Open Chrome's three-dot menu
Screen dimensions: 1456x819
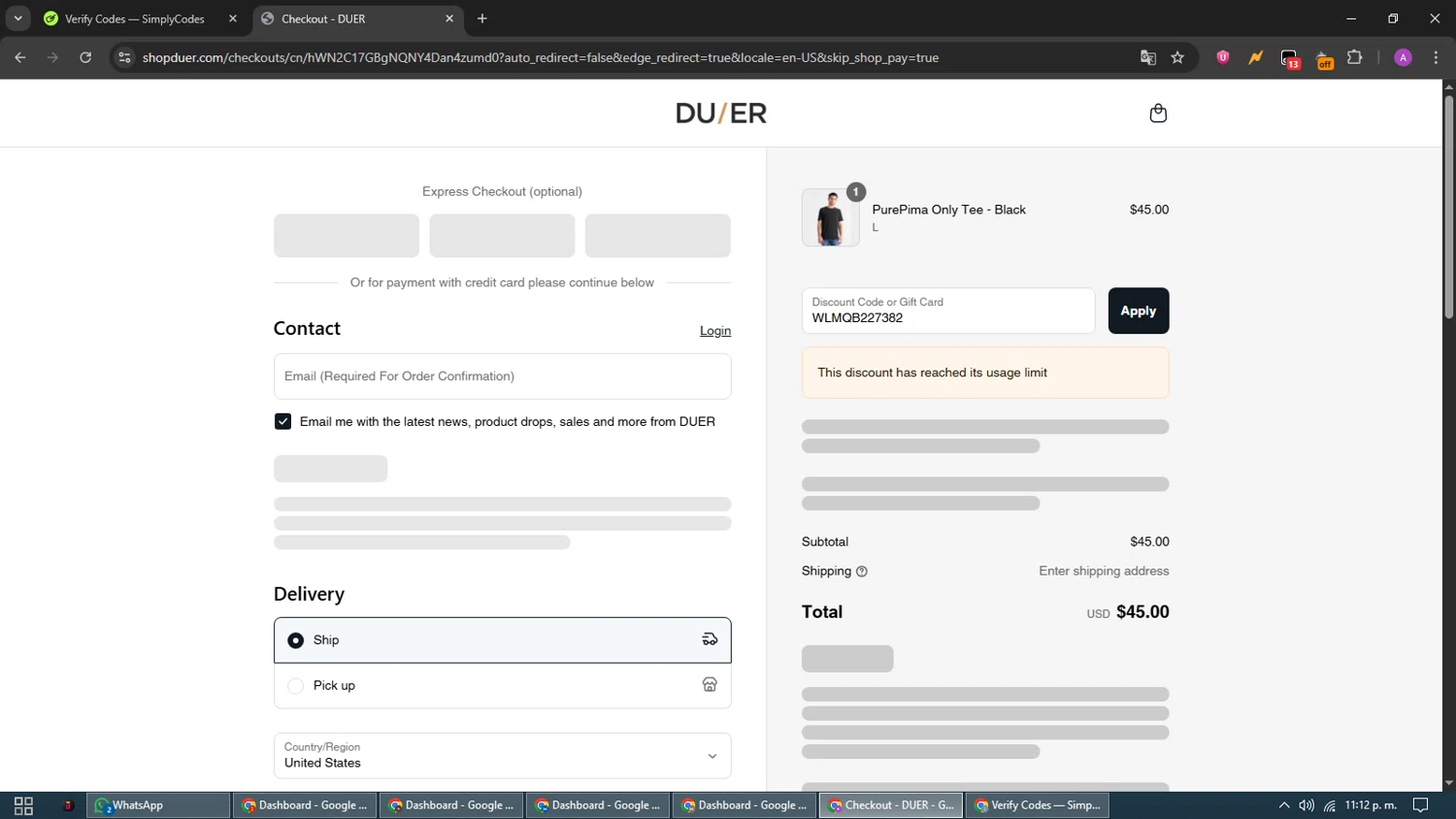click(x=1436, y=57)
